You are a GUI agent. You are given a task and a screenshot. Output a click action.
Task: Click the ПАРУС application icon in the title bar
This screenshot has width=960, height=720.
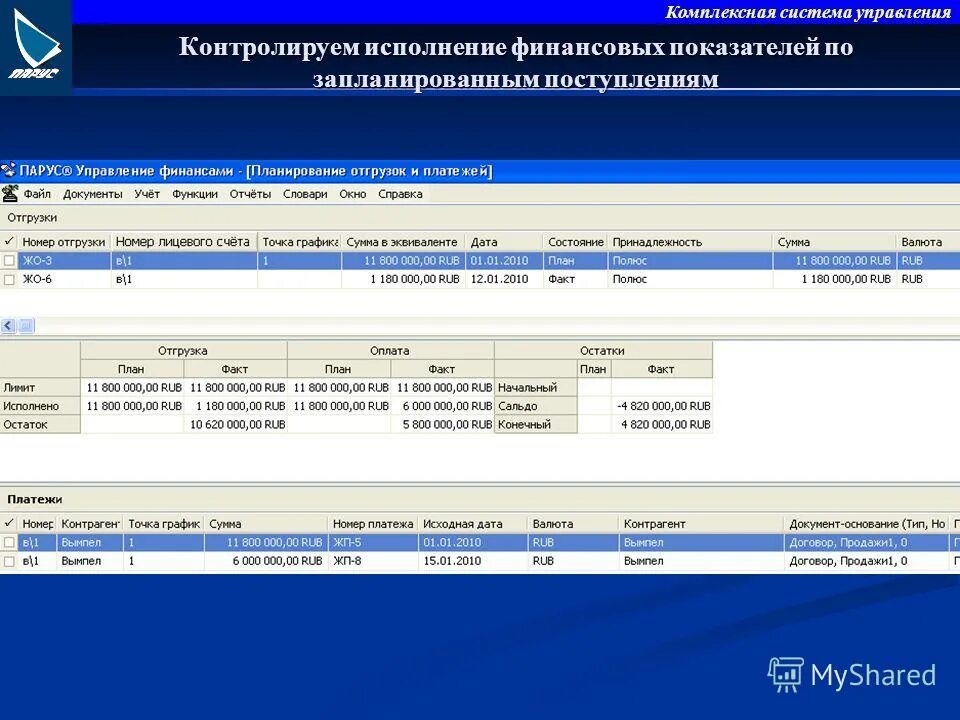[x=9, y=168]
